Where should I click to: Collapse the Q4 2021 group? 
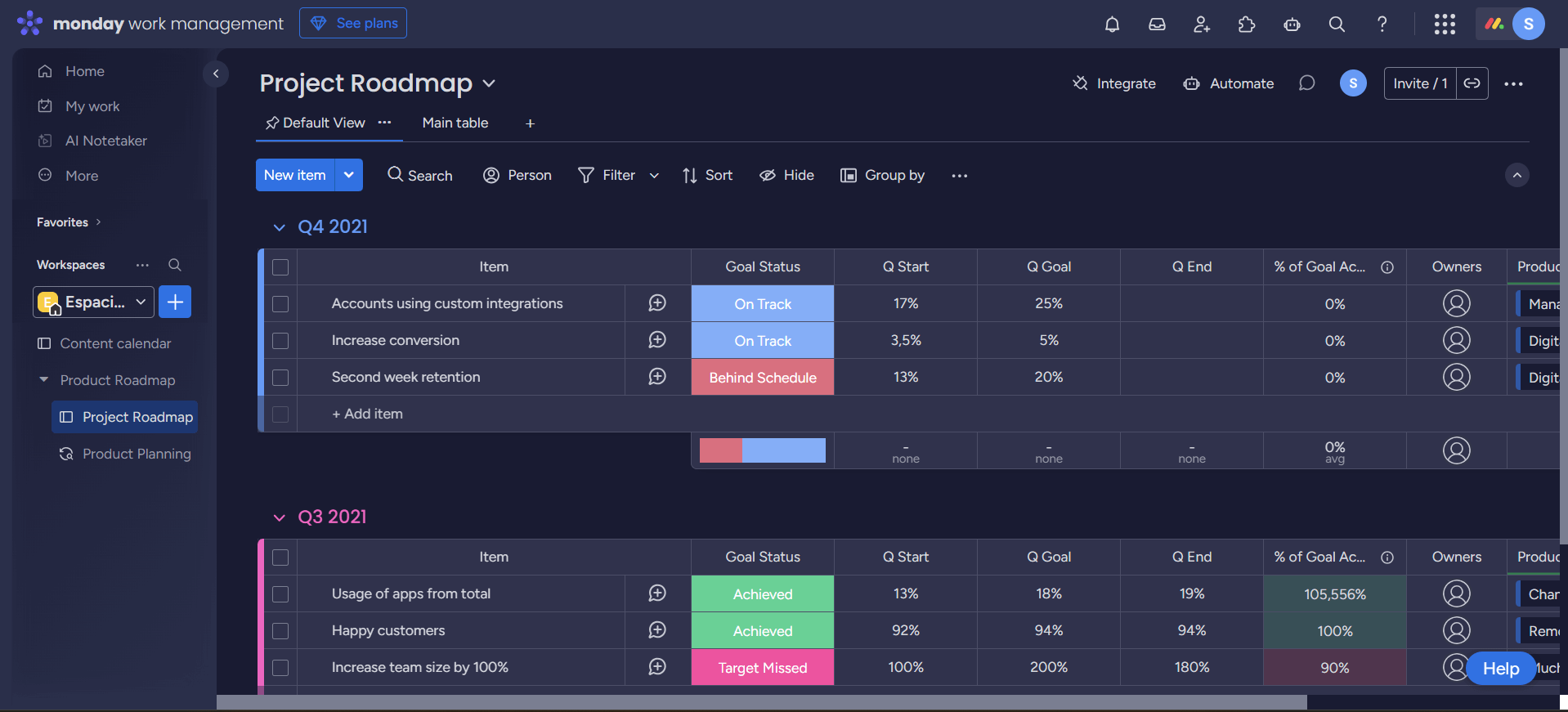click(279, 227)
